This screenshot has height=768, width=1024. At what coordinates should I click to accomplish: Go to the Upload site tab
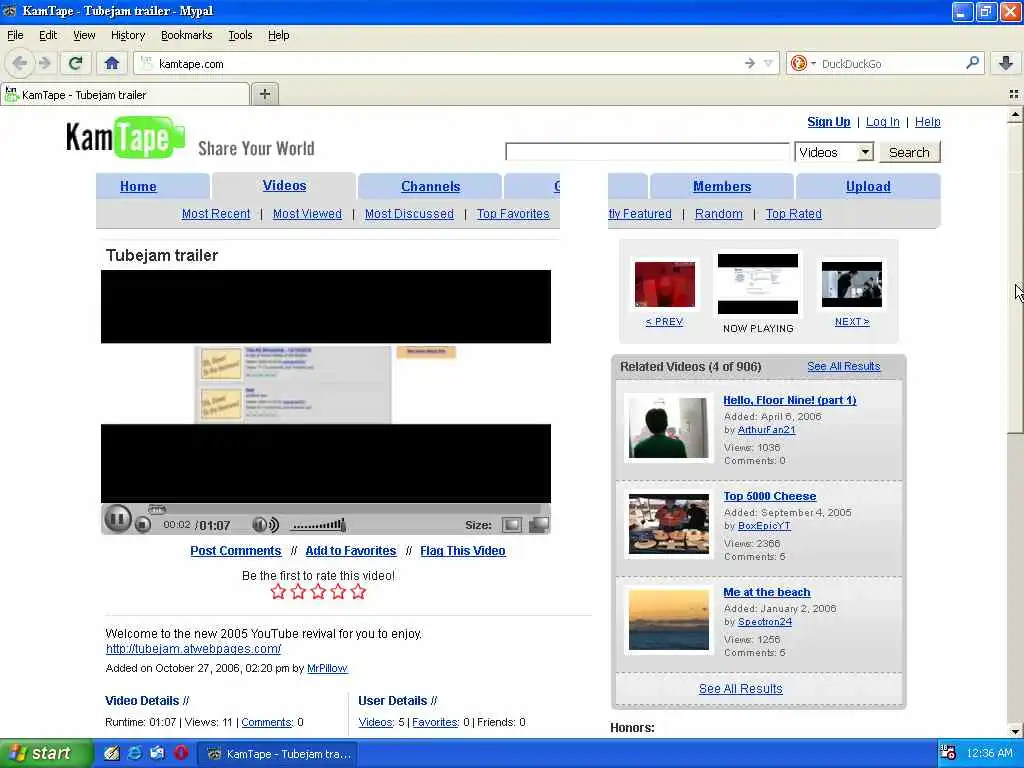point(868,187)
